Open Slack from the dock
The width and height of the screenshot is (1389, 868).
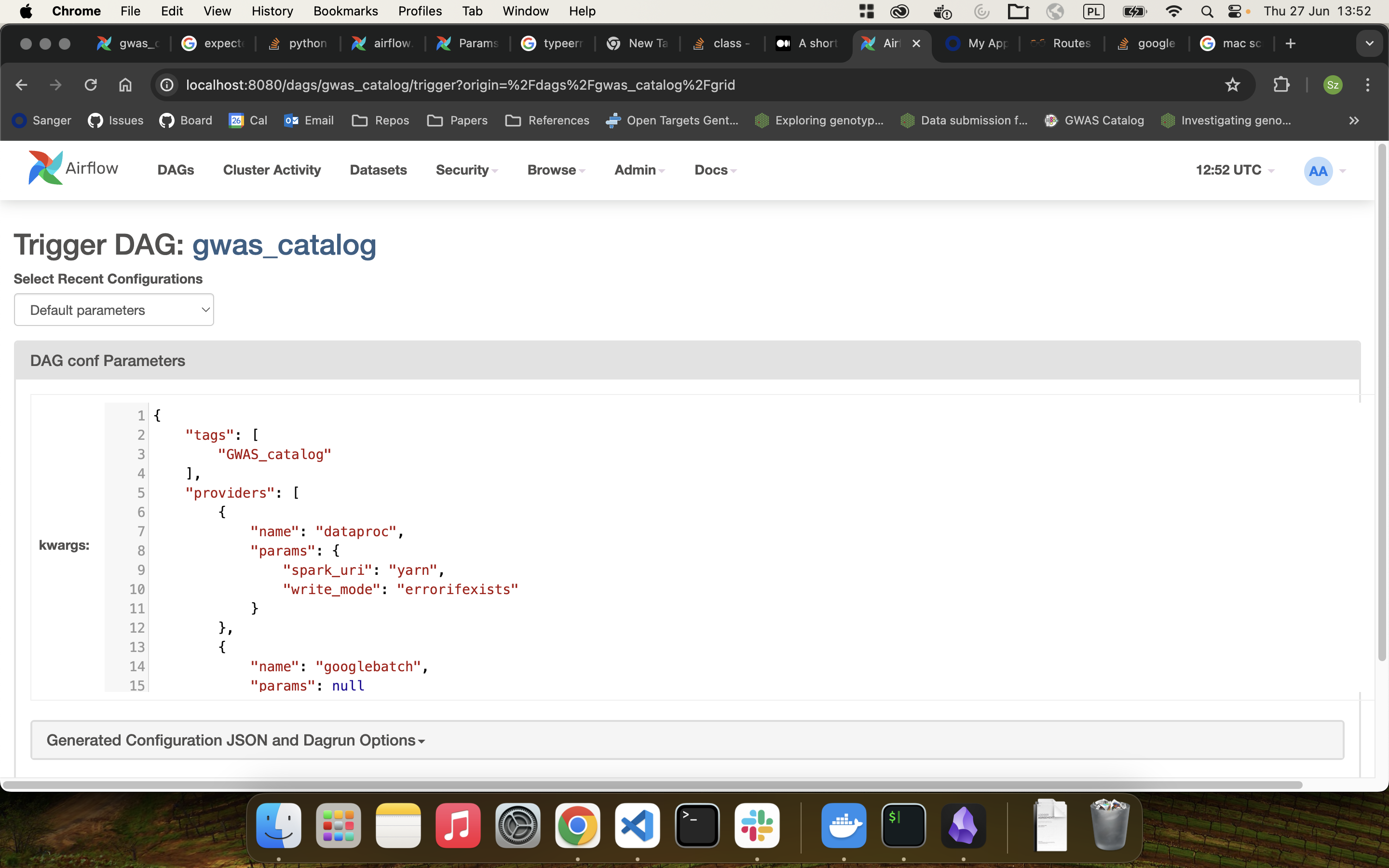tap(757, 826)
